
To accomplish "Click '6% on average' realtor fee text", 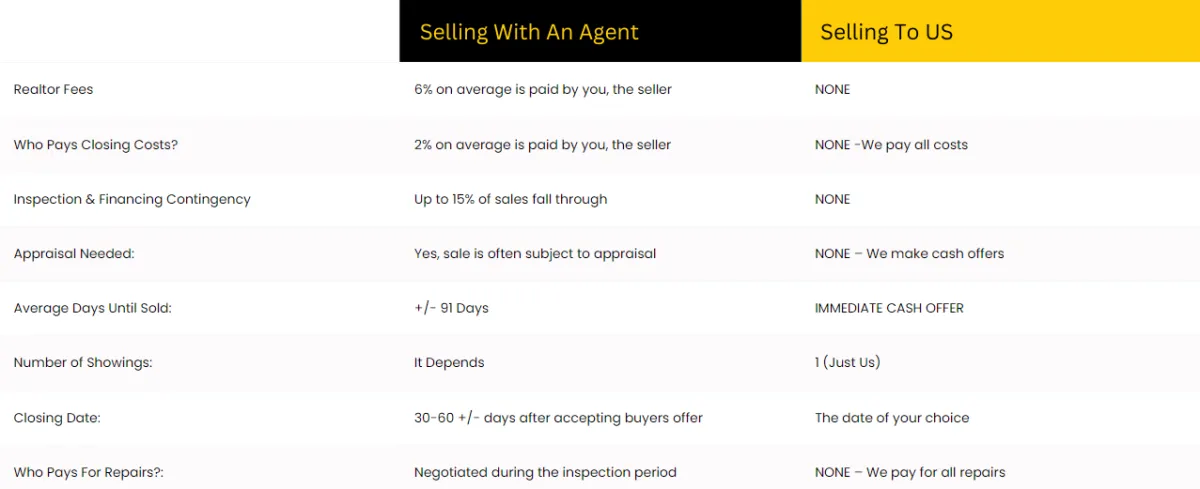I will pyautogui.click(x=542, y=90).
